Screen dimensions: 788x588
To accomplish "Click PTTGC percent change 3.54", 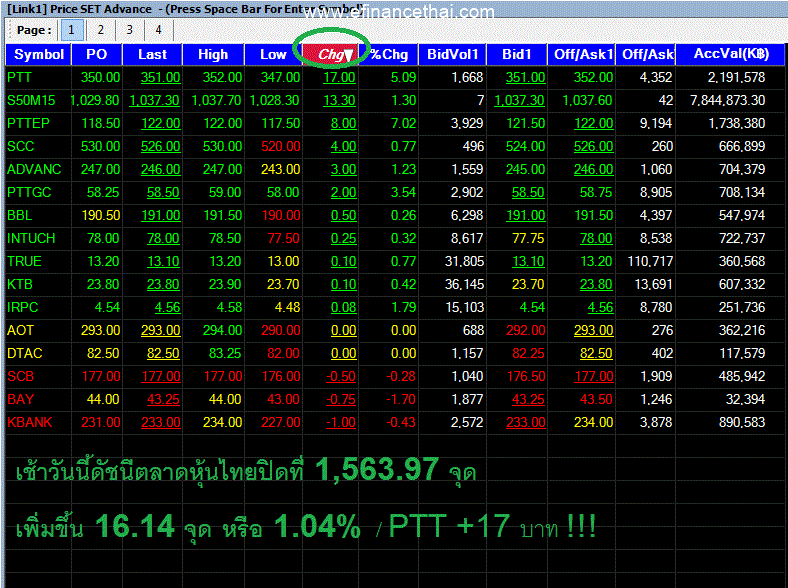I will [x=404, y=192].
